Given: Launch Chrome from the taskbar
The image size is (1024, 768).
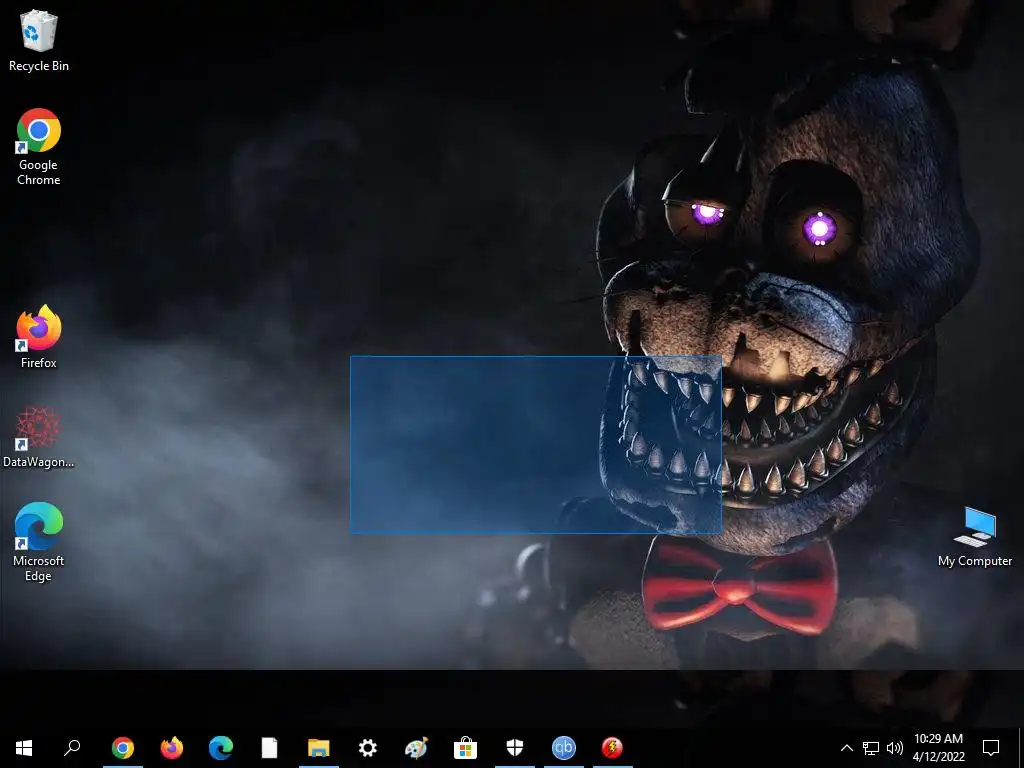Looking at the screenshot, I should coord(123,748).
